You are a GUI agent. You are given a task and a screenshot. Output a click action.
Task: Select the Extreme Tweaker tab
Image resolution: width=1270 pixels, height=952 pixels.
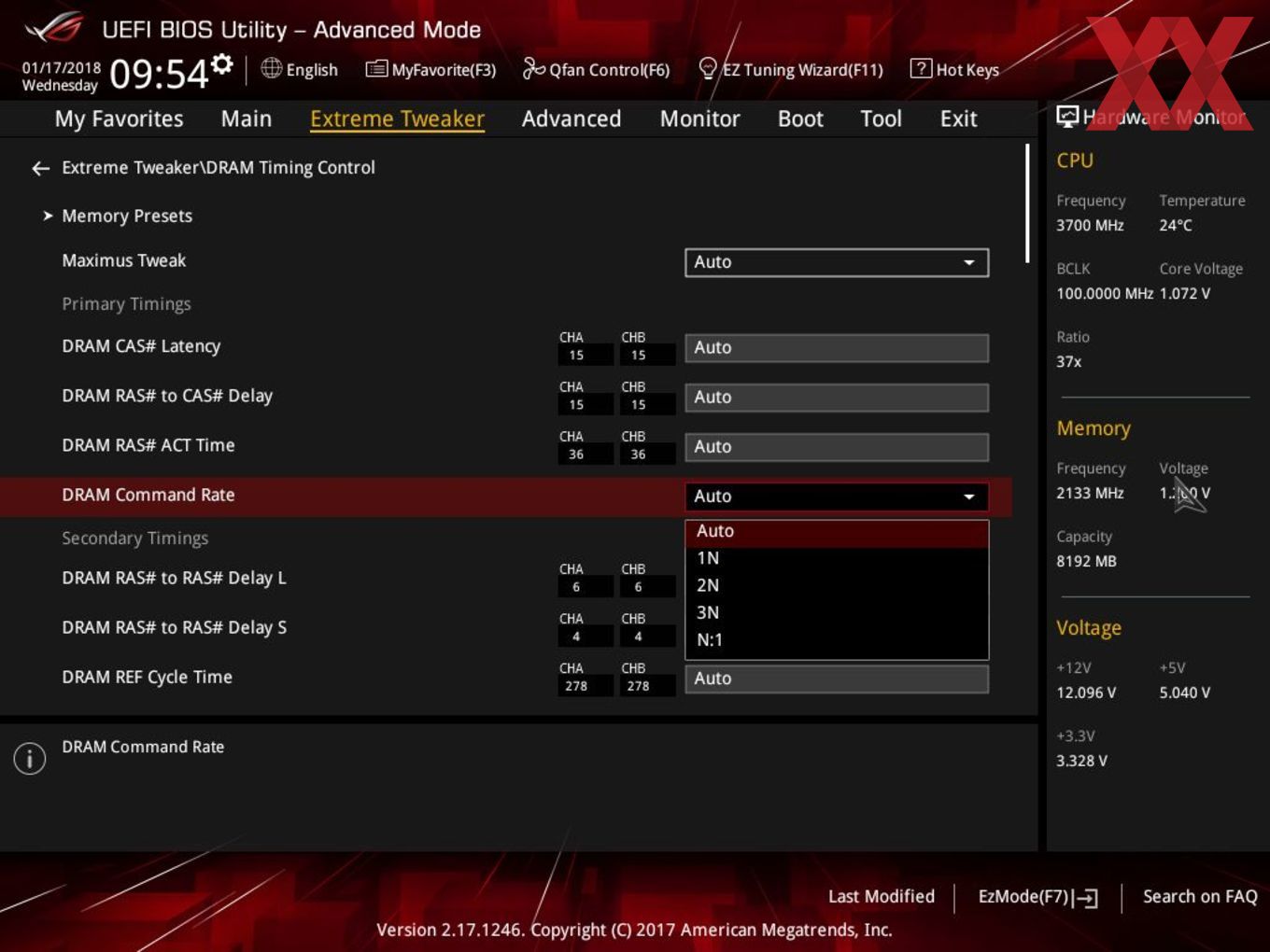click(x=397, y=119)
